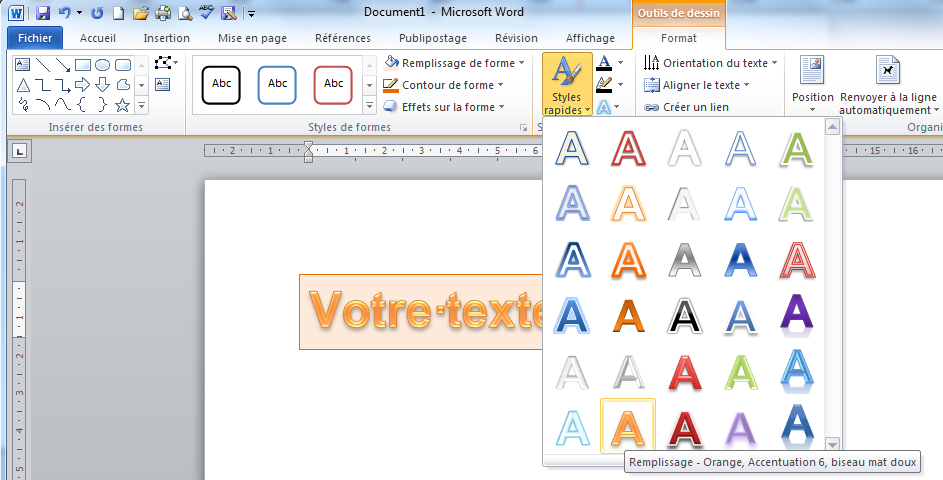Expand the Abc shape styles gallery More arrow

pos(370,106)
